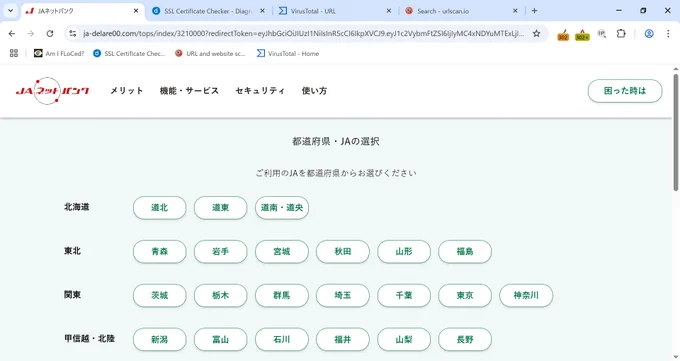Click the page vertical scrollbar thumb
This screenshot has width=680, height=361.
click(x=676, y=132)
